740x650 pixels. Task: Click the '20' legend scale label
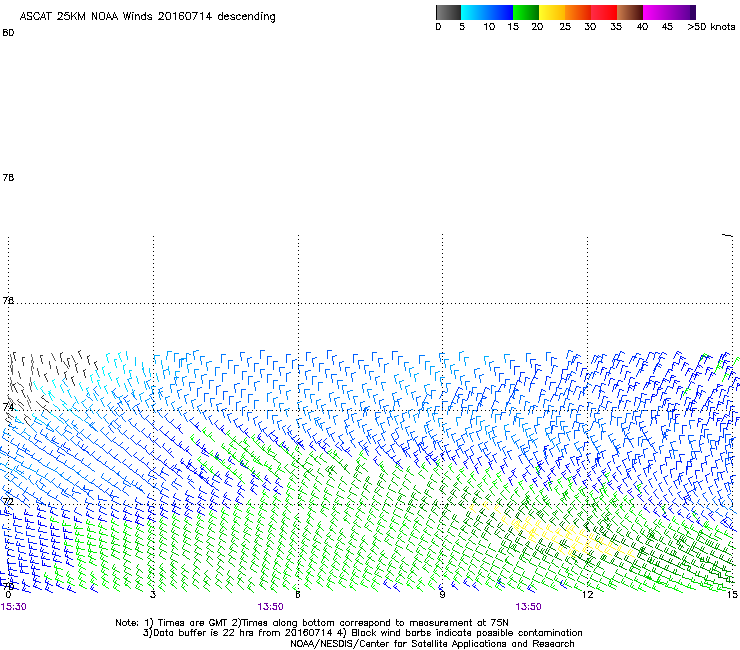[537, 27]
